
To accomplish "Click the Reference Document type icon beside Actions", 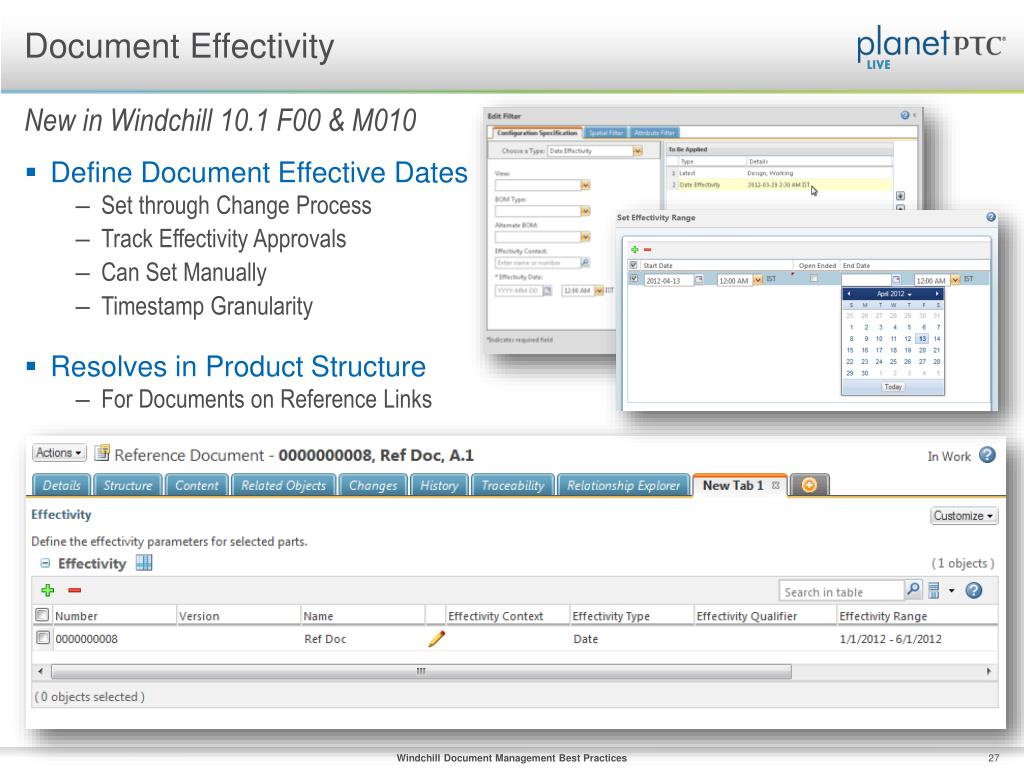I will pyautogui.click(x=101, y=453).
